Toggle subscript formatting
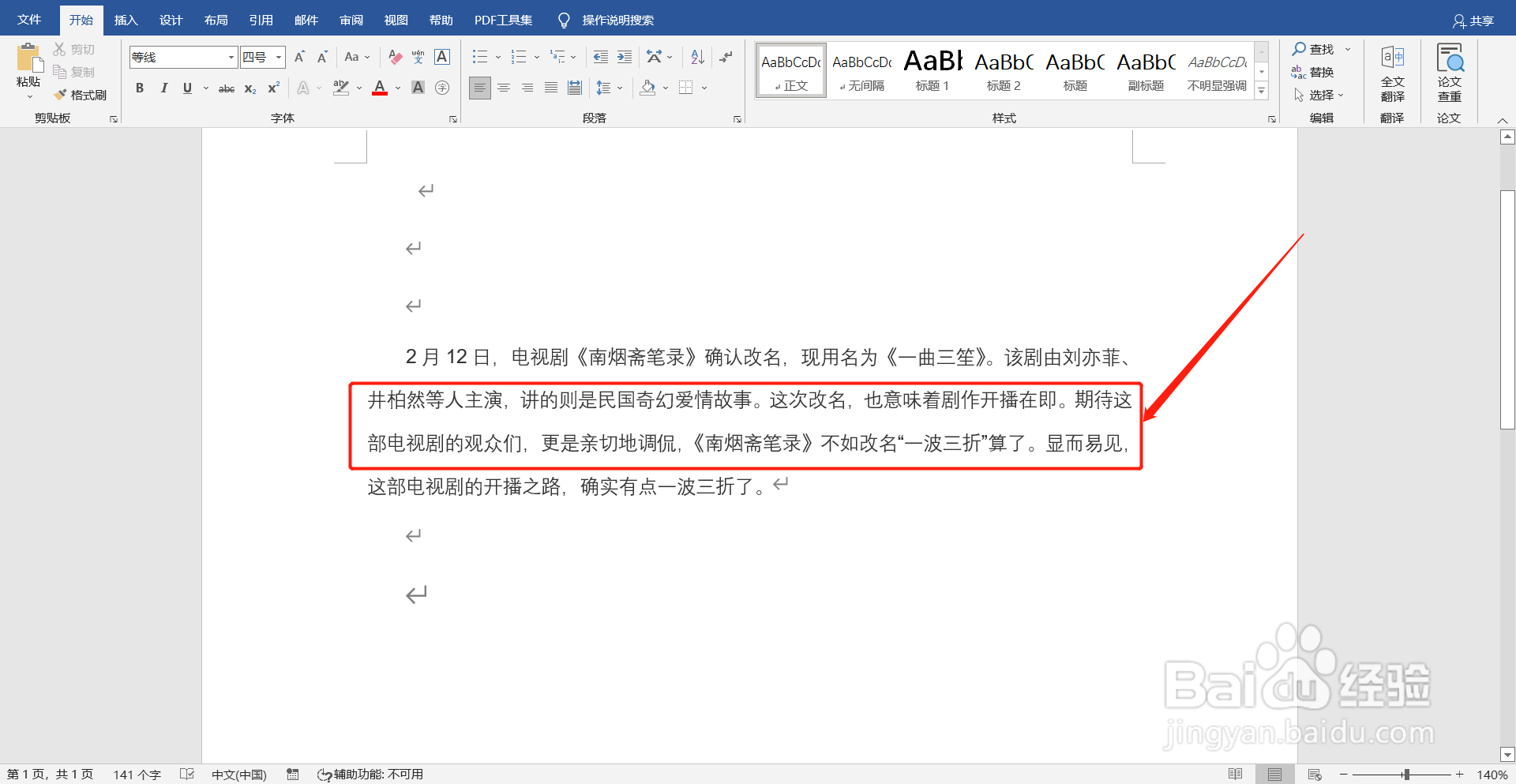Viewport: 1516px width, 784px height. pos(250,88)
